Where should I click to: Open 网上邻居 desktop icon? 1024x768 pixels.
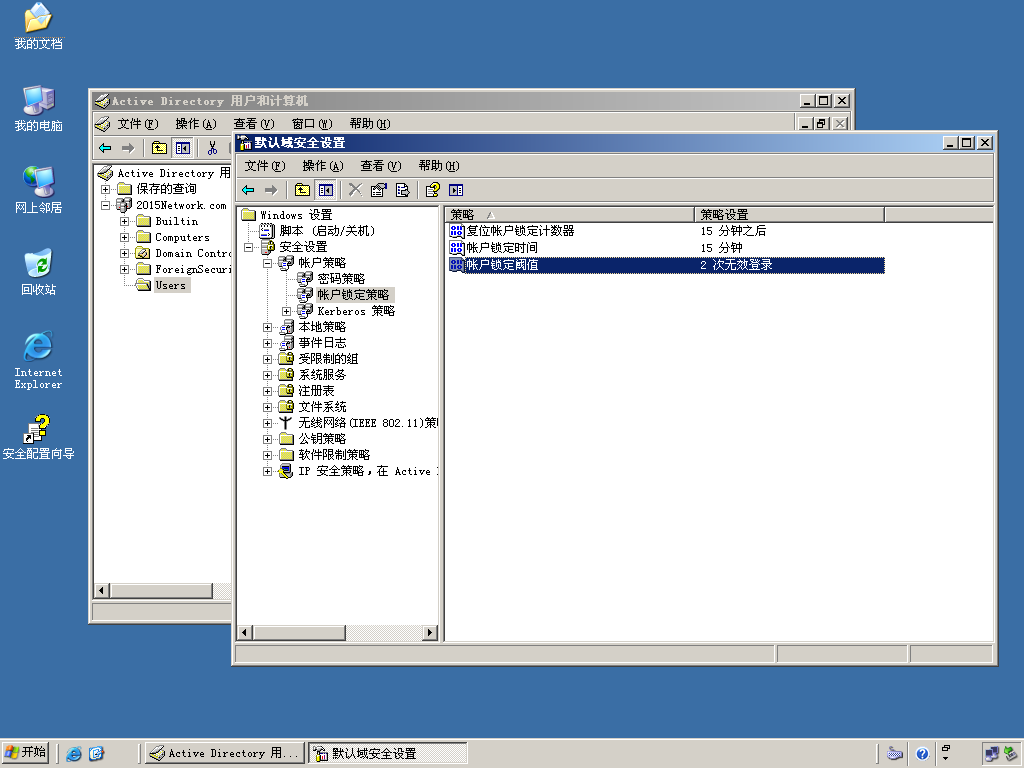click(x=39, y=191)
